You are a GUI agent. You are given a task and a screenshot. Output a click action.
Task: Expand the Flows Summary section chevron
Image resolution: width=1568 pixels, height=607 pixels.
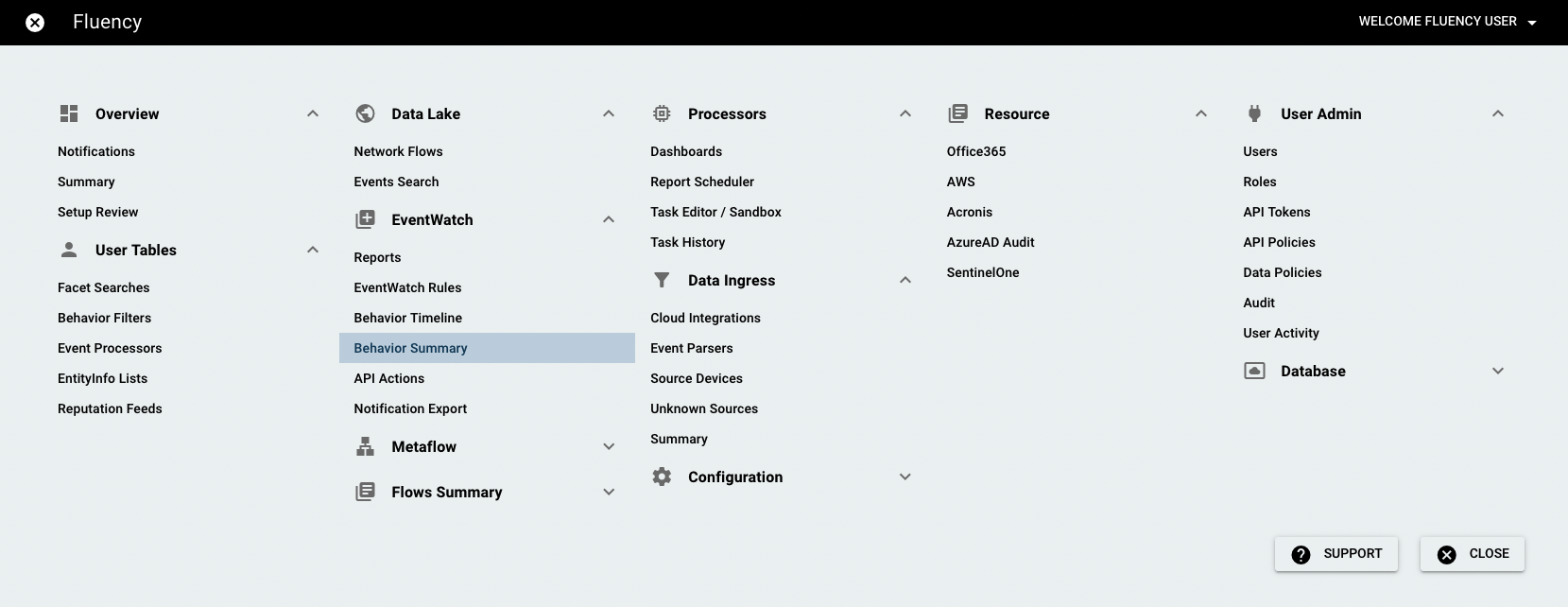pos(609,492)
